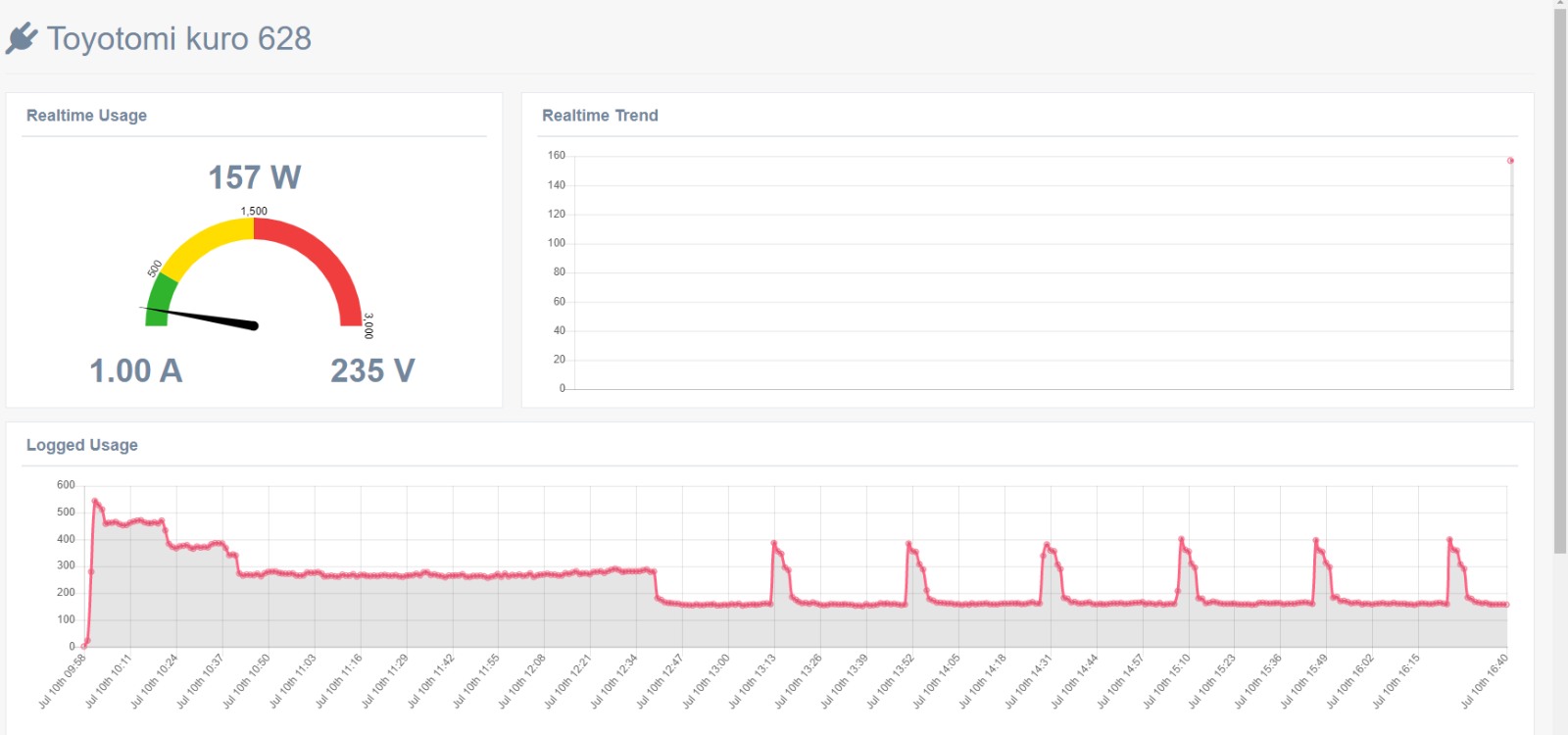Click the Jul 10th 16:40 axis label
The height and width of the screenshot is (735, 1568).
[x=1485, y=681]
